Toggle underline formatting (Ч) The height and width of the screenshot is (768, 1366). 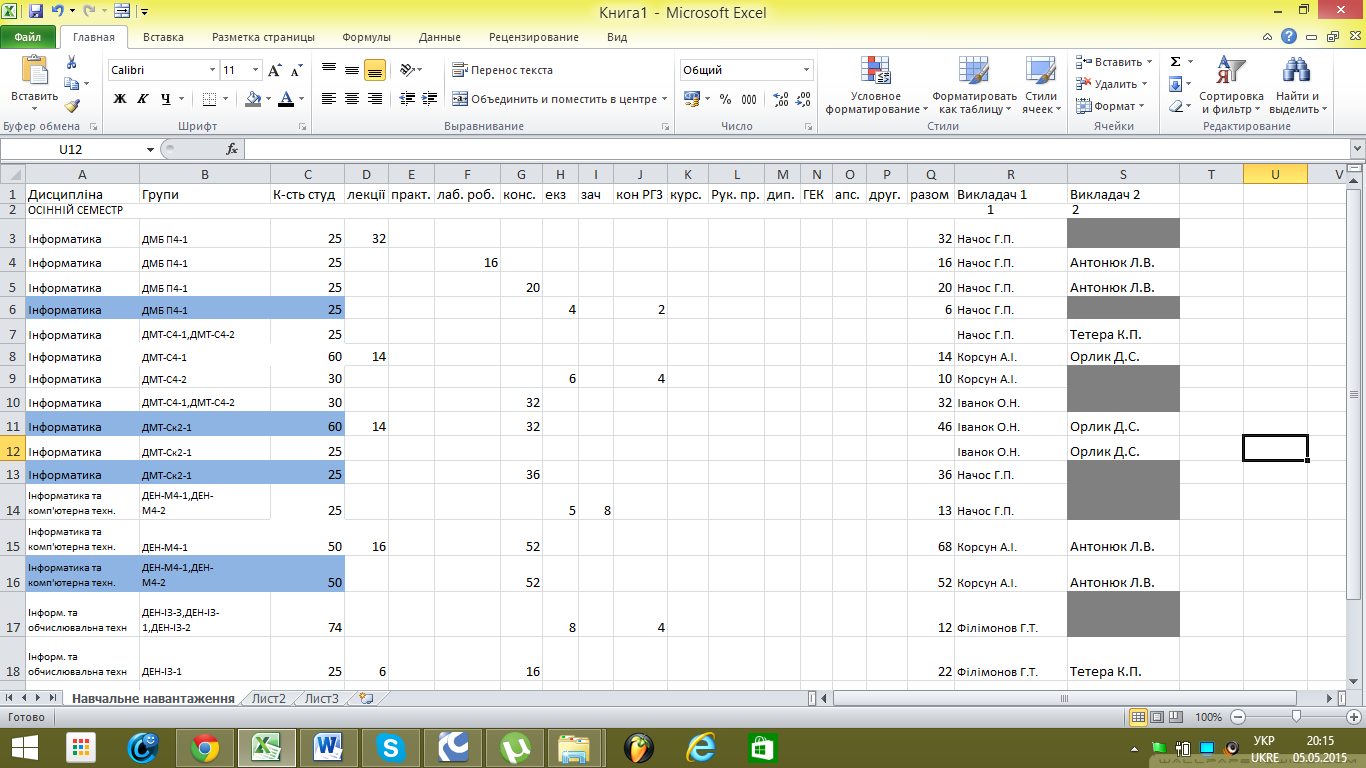tap(165, 99)
